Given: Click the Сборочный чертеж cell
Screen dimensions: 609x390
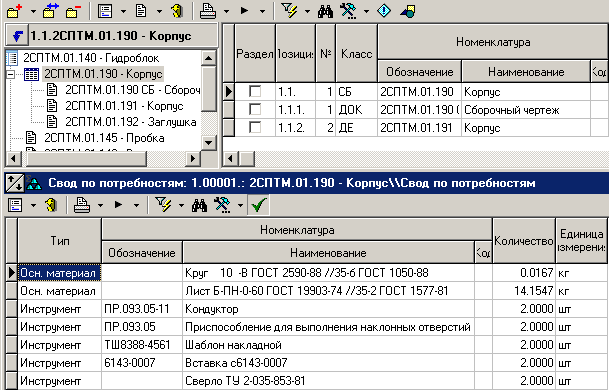Looking at the screenshot, I should point(526,110).
